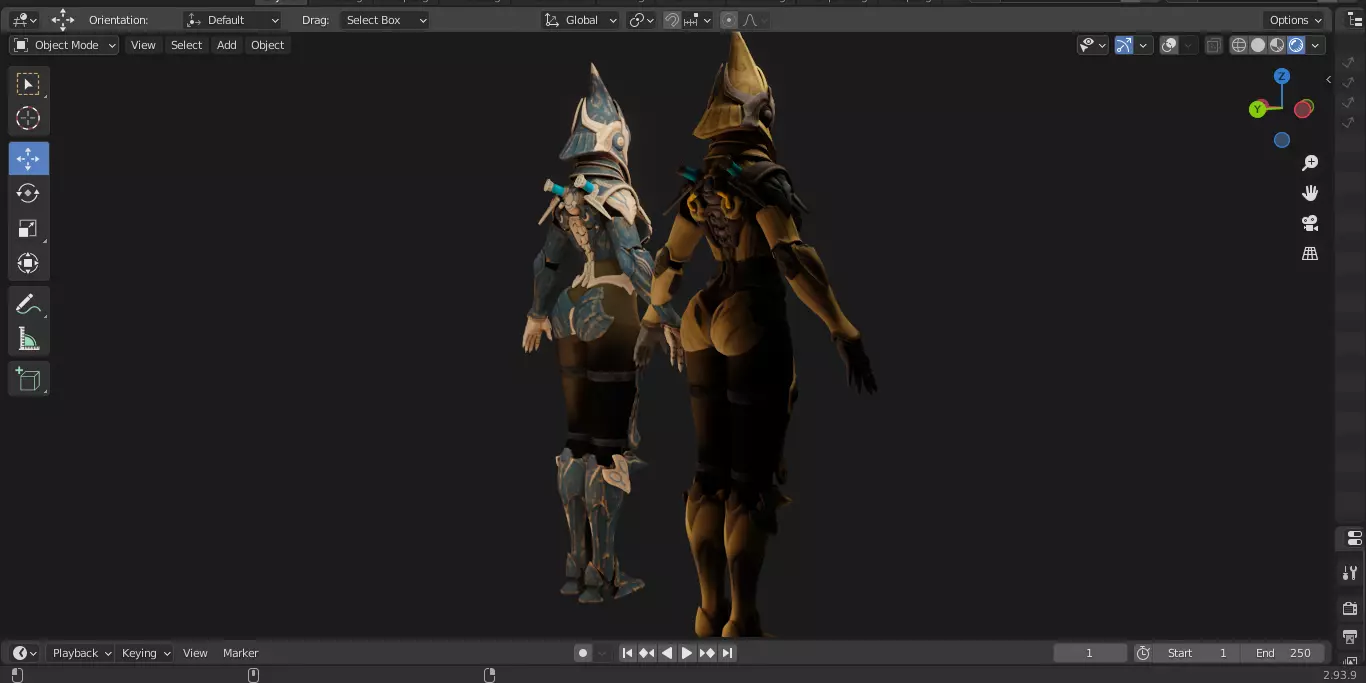This screenshot has height=683, width=1366.
Task: Pick the Scale tool
Action: [28, 228]
